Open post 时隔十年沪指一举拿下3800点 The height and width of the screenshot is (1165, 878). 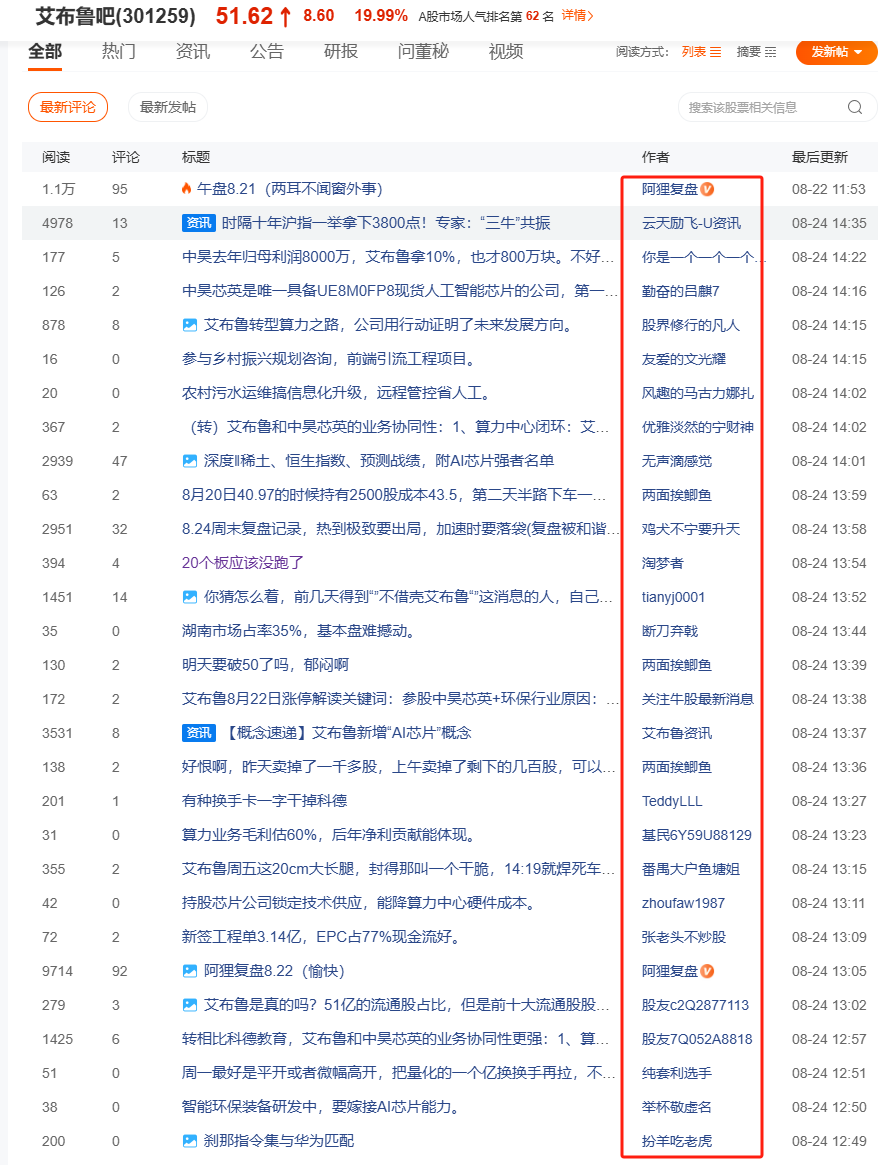pos(386,223)
